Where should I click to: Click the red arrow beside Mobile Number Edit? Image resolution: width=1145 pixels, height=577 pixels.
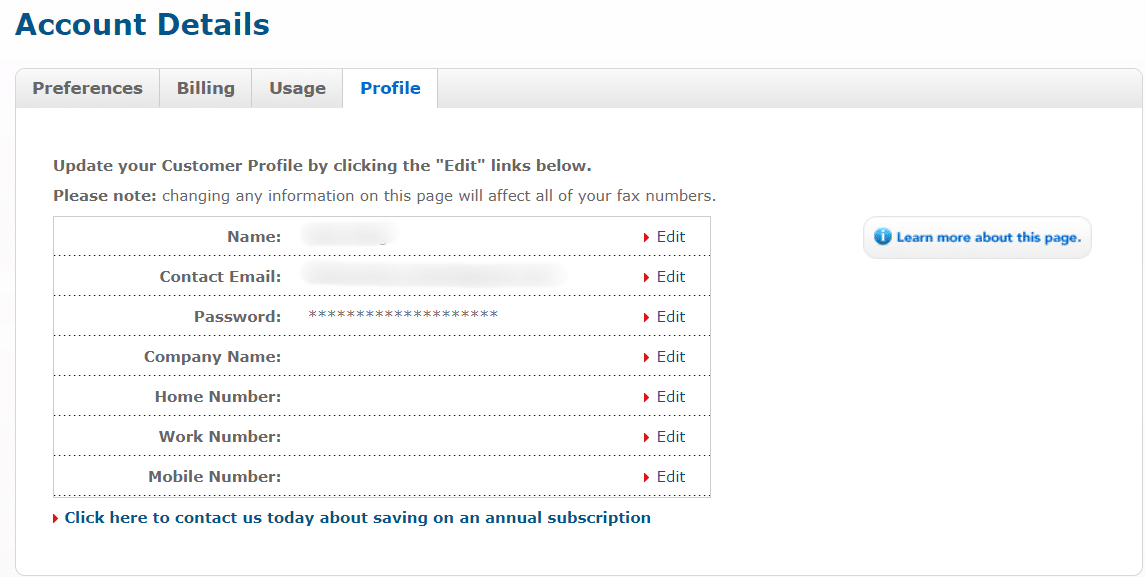646,476
